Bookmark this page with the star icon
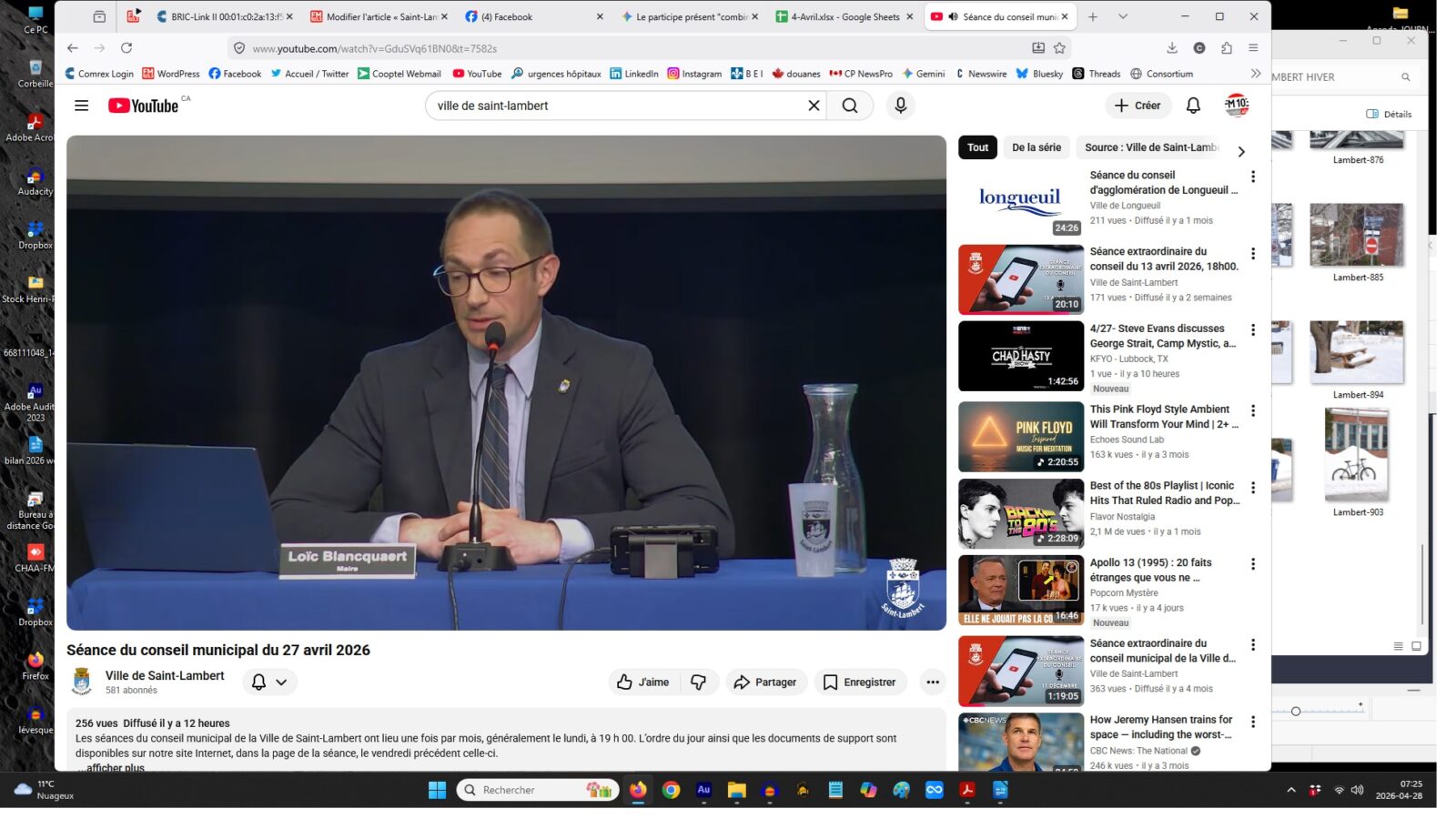 click(1059, 48)
